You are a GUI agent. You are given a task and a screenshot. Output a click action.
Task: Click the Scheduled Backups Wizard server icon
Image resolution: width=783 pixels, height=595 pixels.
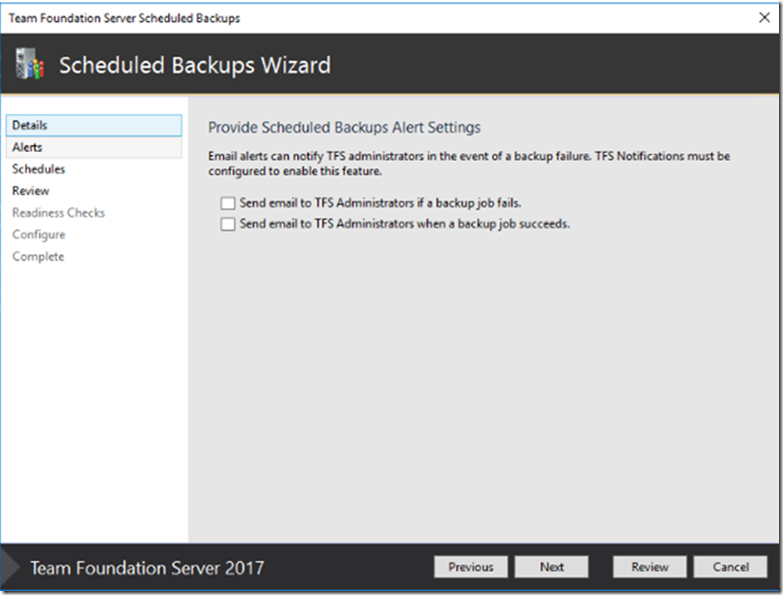tap(29, 65)
